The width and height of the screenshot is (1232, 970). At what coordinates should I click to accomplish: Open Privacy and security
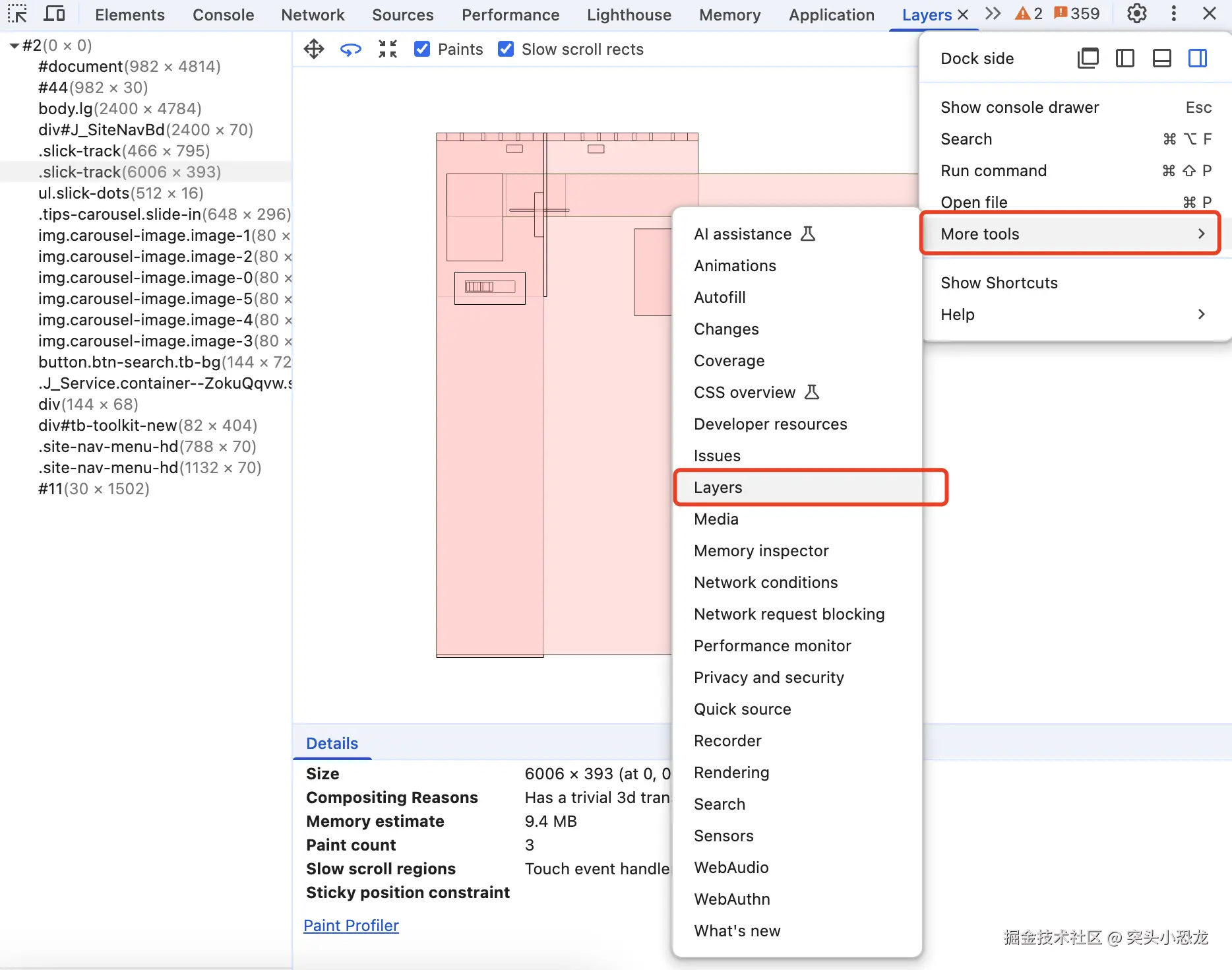(x=797, y=678)
